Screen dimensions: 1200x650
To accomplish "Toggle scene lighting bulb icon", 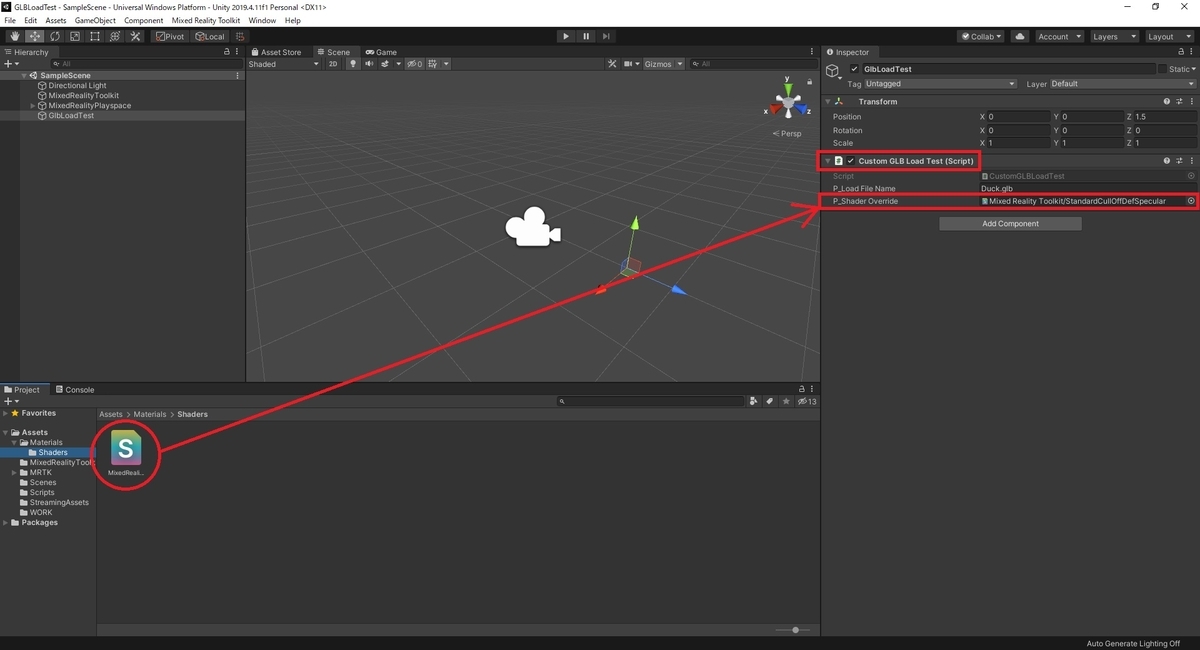I will [x=352, y=64].
